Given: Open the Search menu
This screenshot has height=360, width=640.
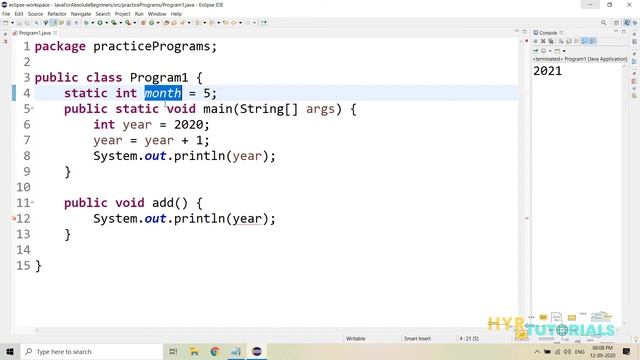Looking at the screenshot, I should (103, 14).
